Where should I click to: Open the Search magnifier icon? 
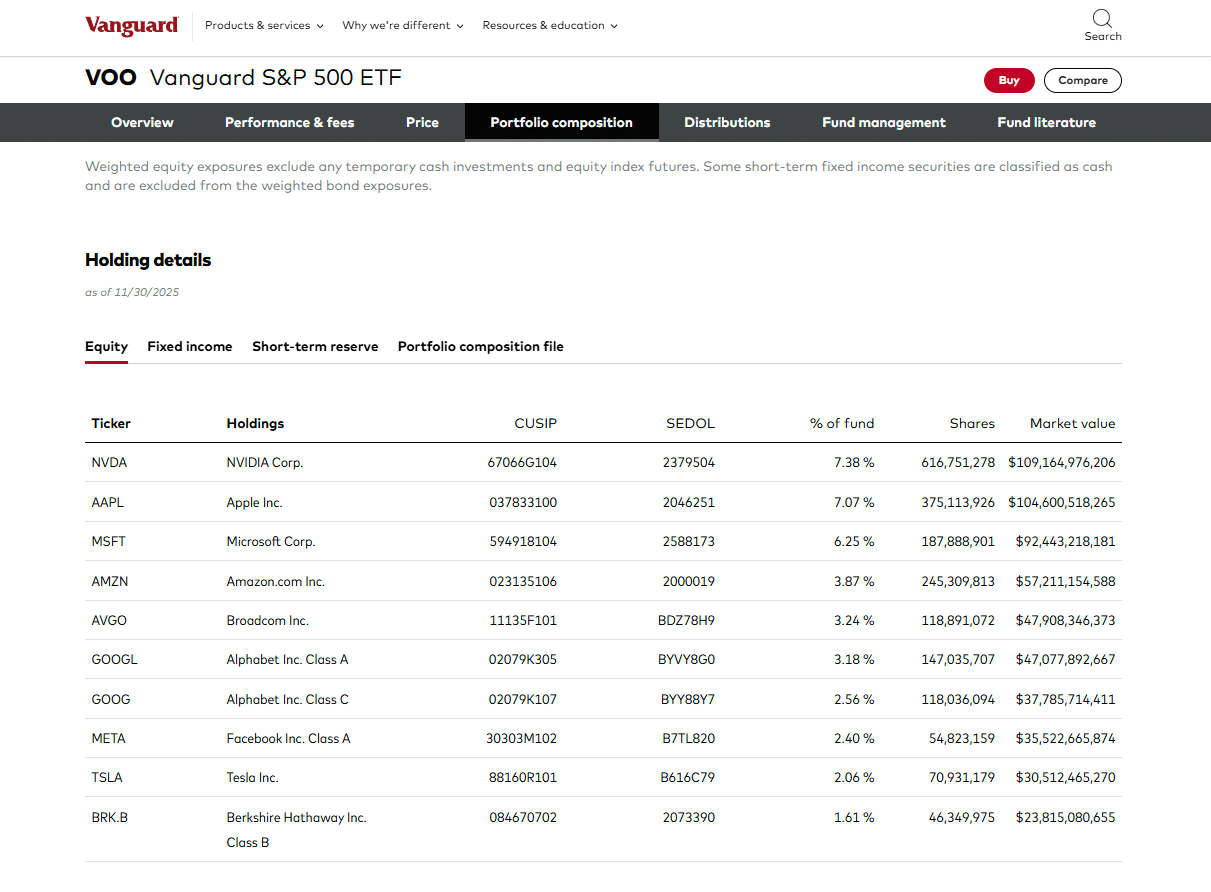1102,19
